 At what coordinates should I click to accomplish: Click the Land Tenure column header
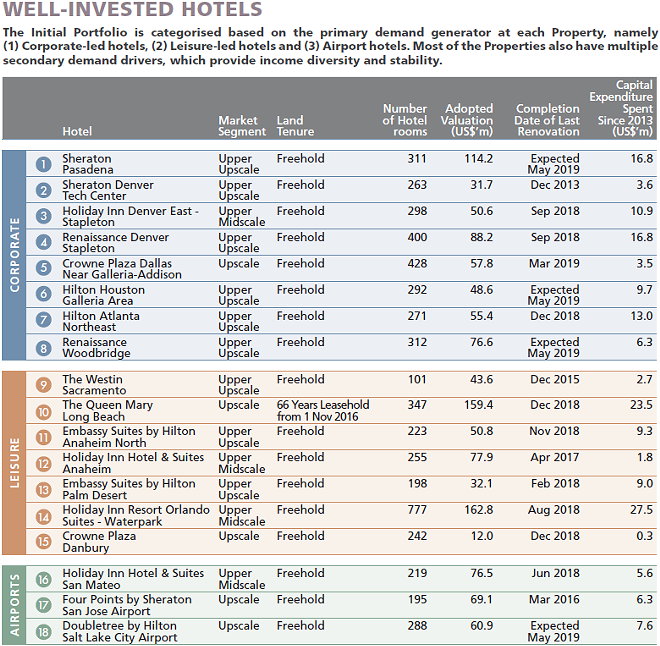[295, 126]
